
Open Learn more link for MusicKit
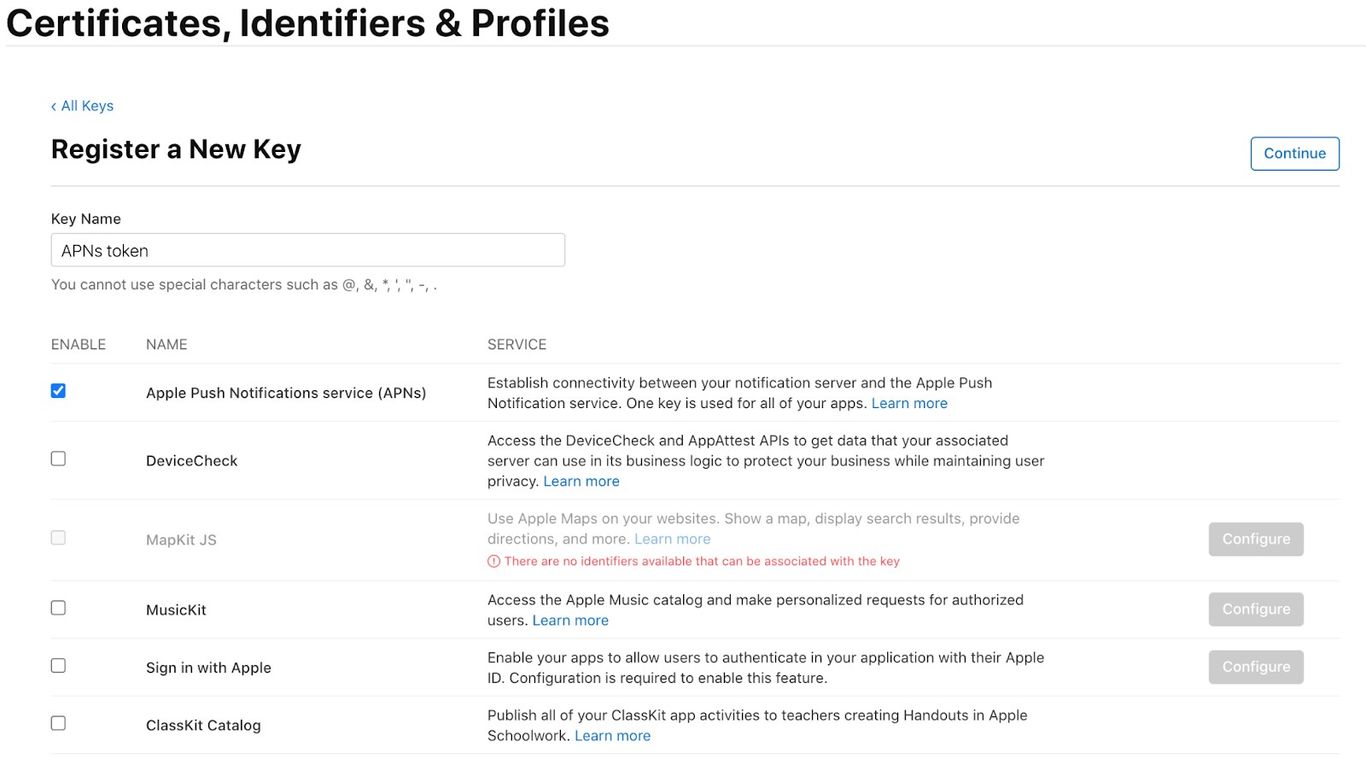pos(570,620)
